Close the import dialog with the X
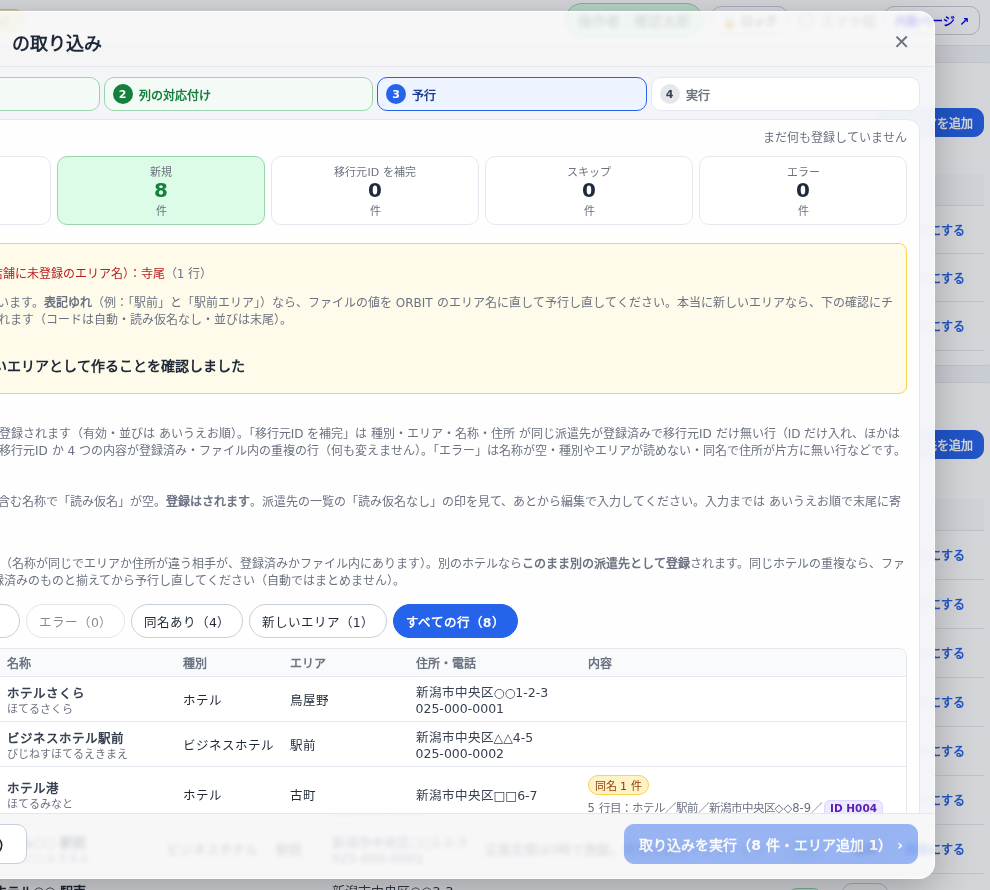The height and width of the screenshot is (890, 990). point(901,42)
